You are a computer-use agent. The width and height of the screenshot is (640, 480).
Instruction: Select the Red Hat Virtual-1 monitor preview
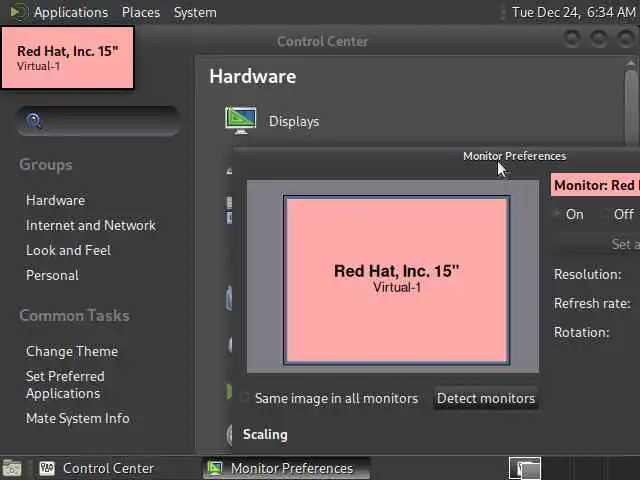point(396,280)
